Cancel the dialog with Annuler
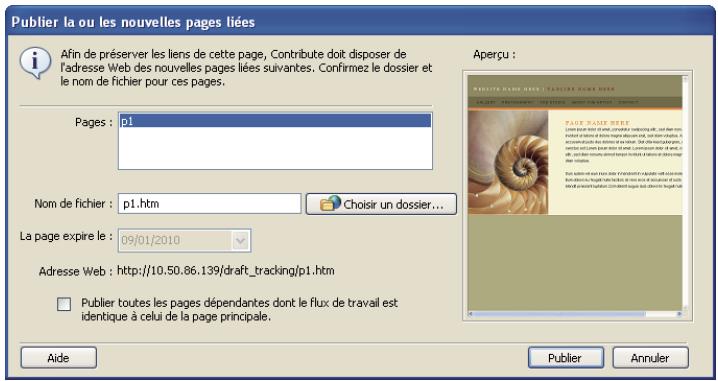 [x=650, y=358]
